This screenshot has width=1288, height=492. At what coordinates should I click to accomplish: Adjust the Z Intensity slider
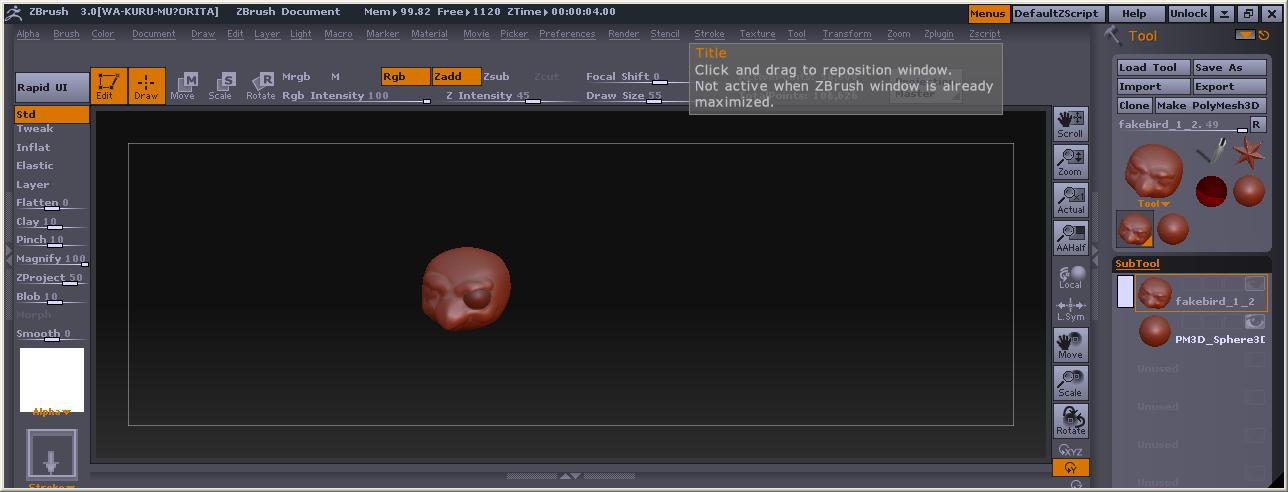[x=512, y=96]
